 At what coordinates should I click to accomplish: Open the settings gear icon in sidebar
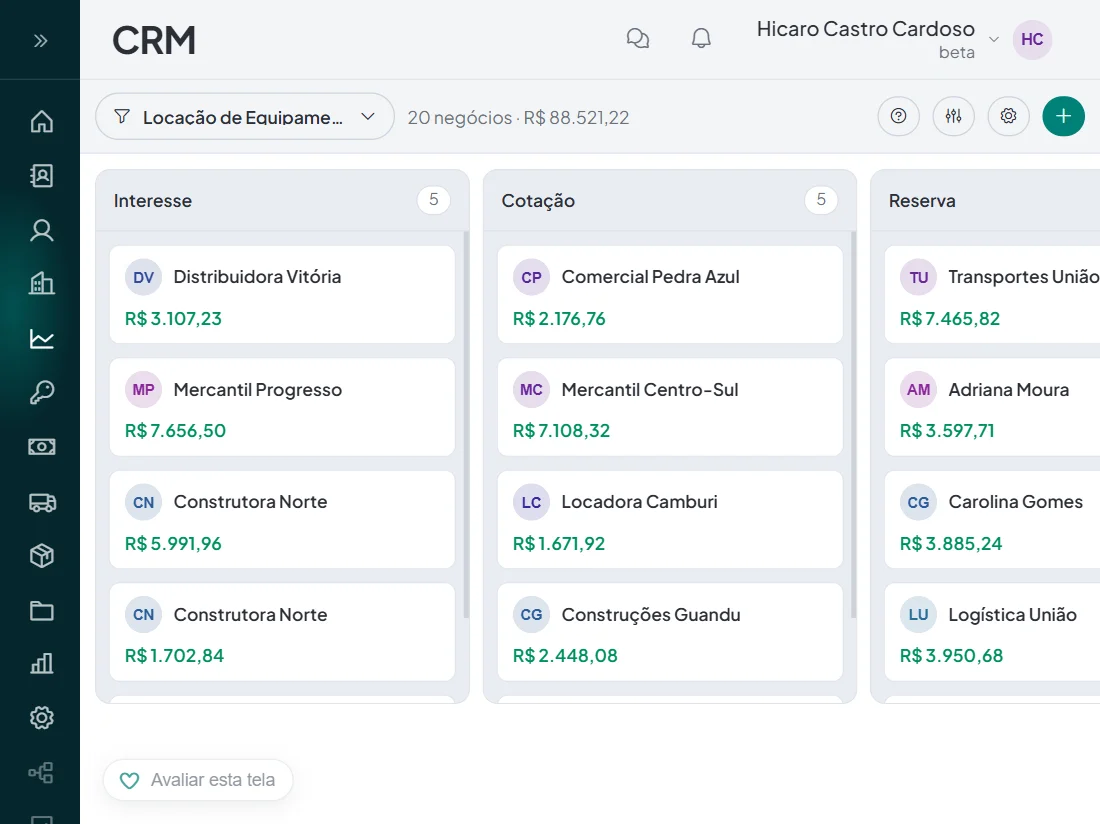click(41, 717)
